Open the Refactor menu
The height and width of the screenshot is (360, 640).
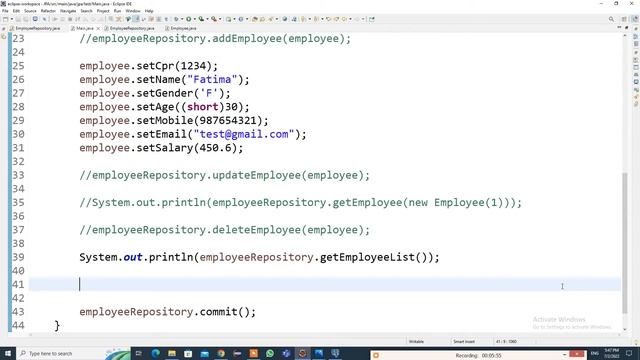tap(48, 11)
